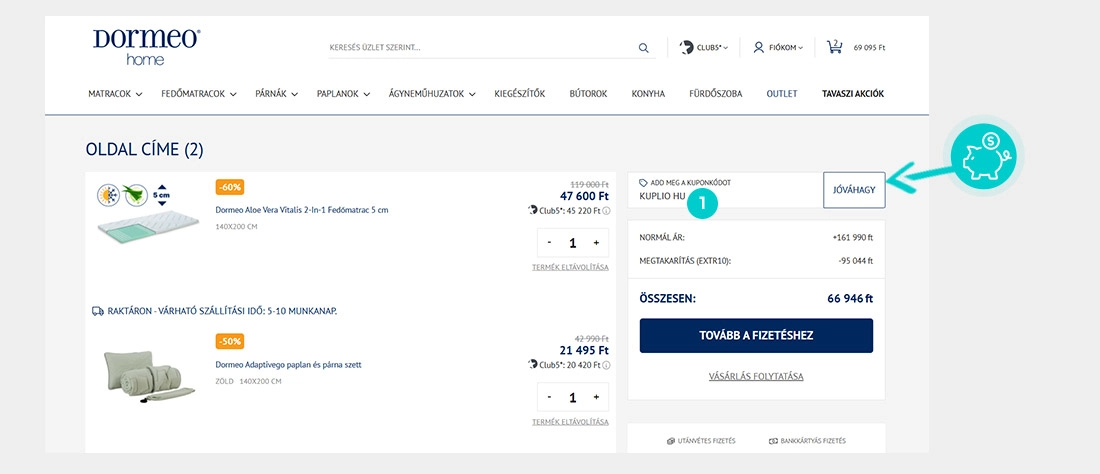Open the Konyha category
Image resolution: width=1100 pixels, height=474 pixels.
[x=648, y=93]
